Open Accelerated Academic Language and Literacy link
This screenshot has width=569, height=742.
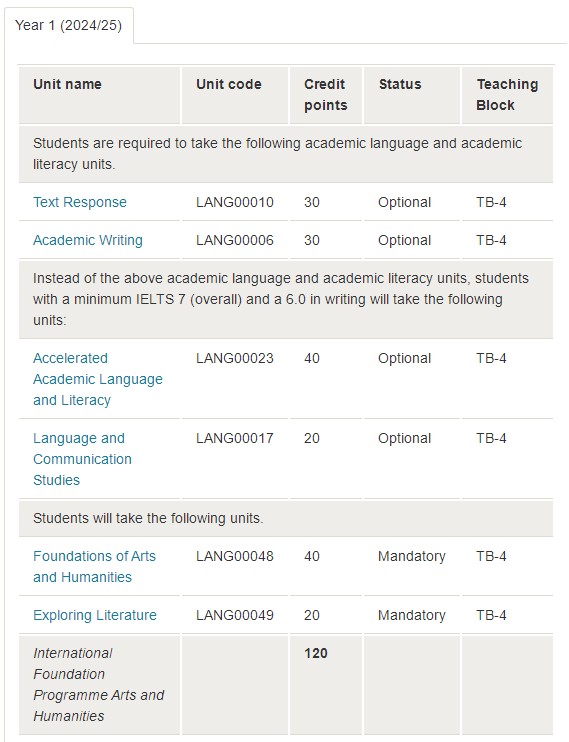[x=98, y=379]
